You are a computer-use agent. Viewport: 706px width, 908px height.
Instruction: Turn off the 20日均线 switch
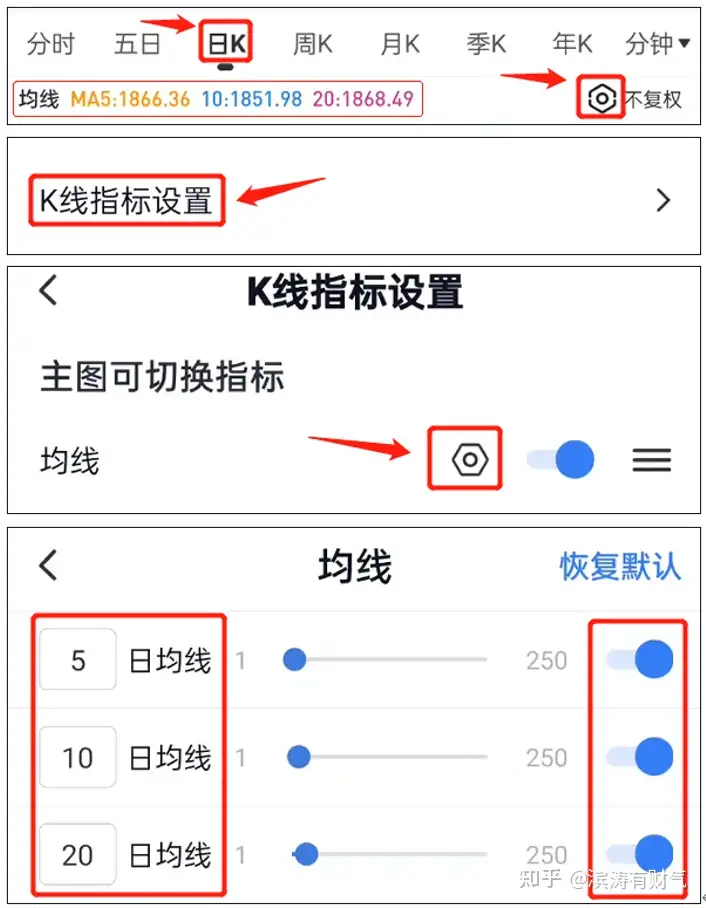tap(640, 854)
